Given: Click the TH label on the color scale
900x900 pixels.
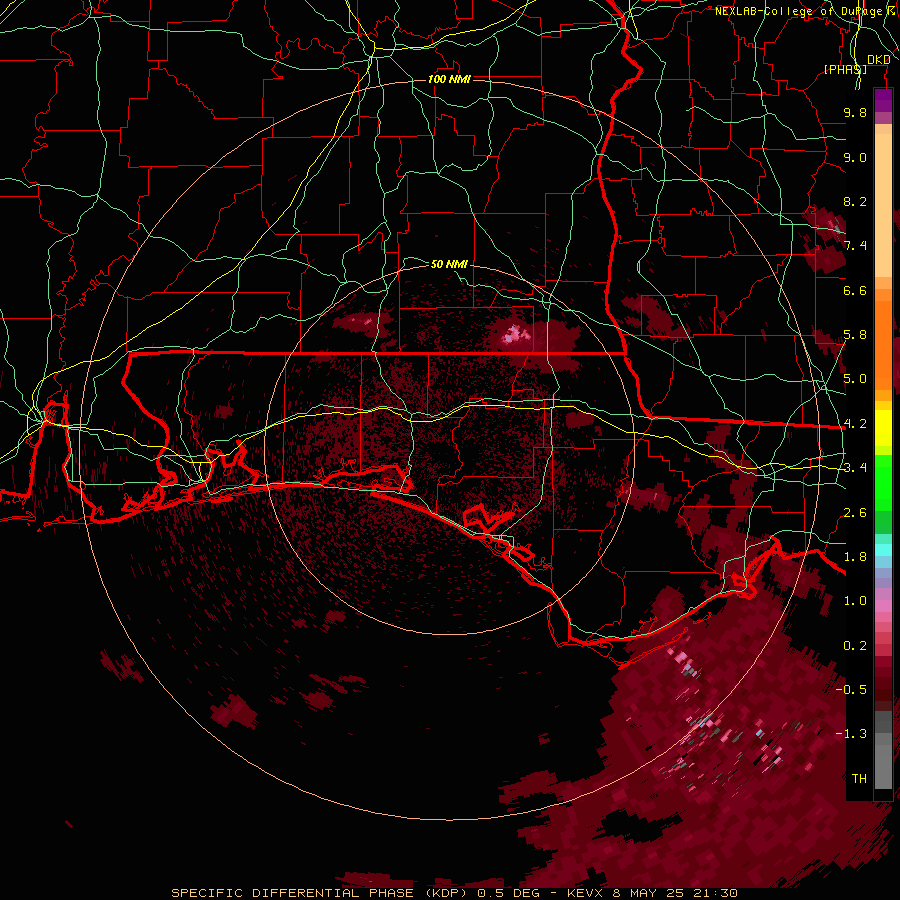Looking at the screenshot, I should coord(859,779).
